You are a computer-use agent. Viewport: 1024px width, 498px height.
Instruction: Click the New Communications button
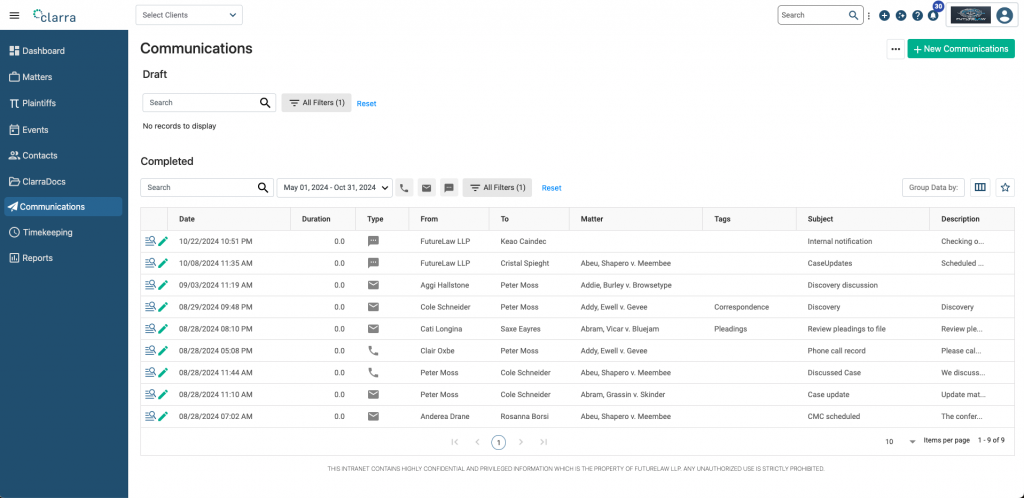[960, 49]
